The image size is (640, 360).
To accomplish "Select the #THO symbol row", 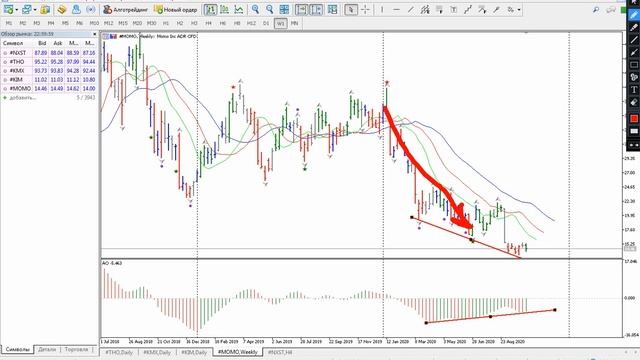I will (49, 62).
